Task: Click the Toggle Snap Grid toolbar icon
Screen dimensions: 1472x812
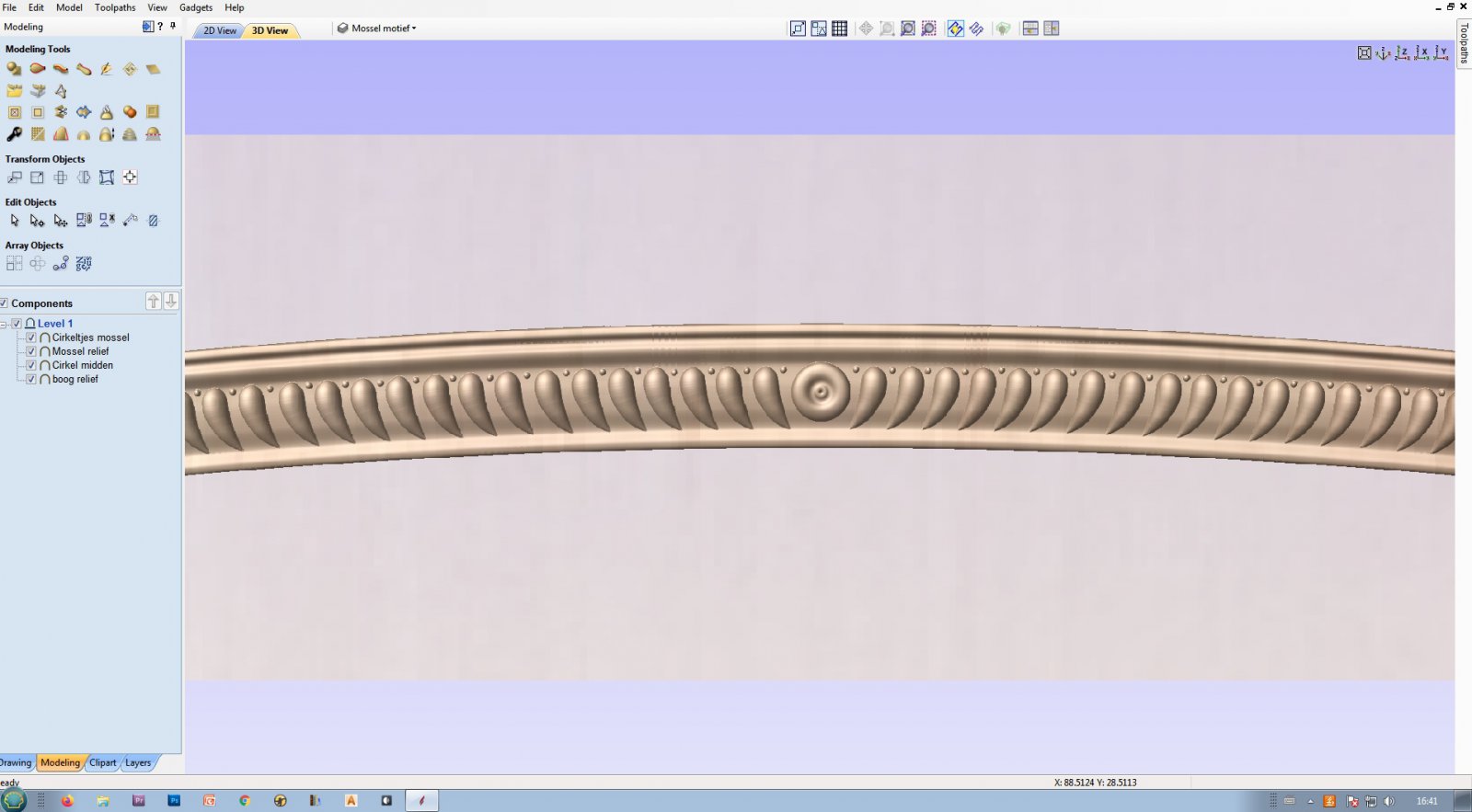Action: tap(840, 29)
